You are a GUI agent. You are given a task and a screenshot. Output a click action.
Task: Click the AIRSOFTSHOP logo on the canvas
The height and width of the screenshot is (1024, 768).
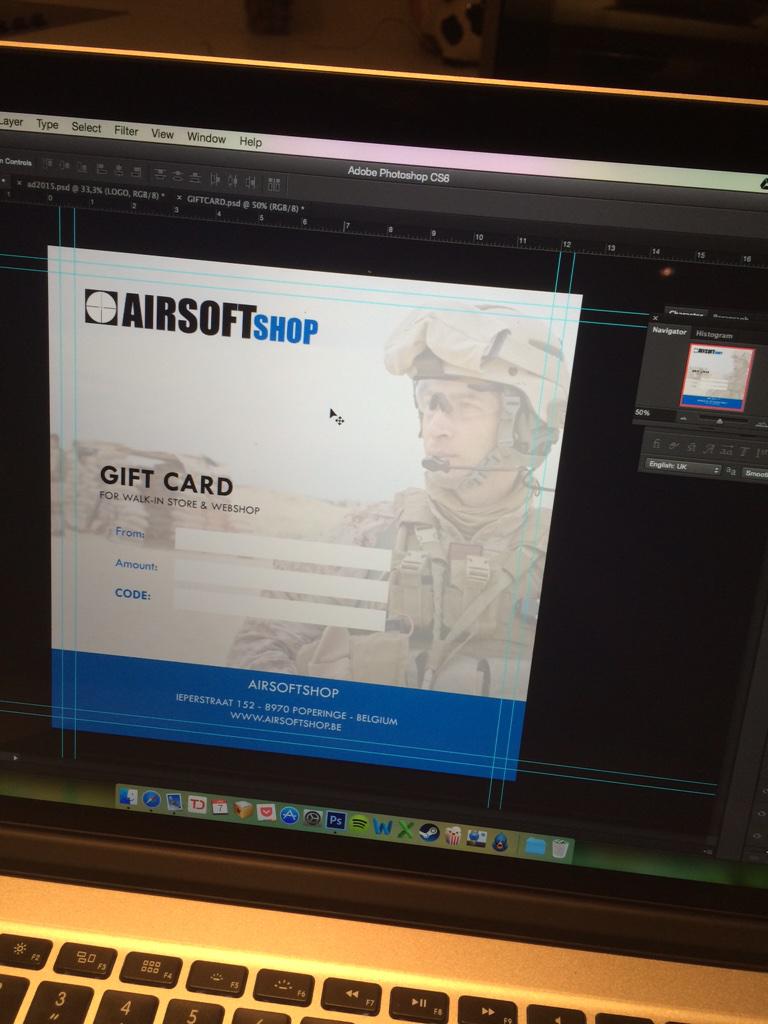(201, 316)
